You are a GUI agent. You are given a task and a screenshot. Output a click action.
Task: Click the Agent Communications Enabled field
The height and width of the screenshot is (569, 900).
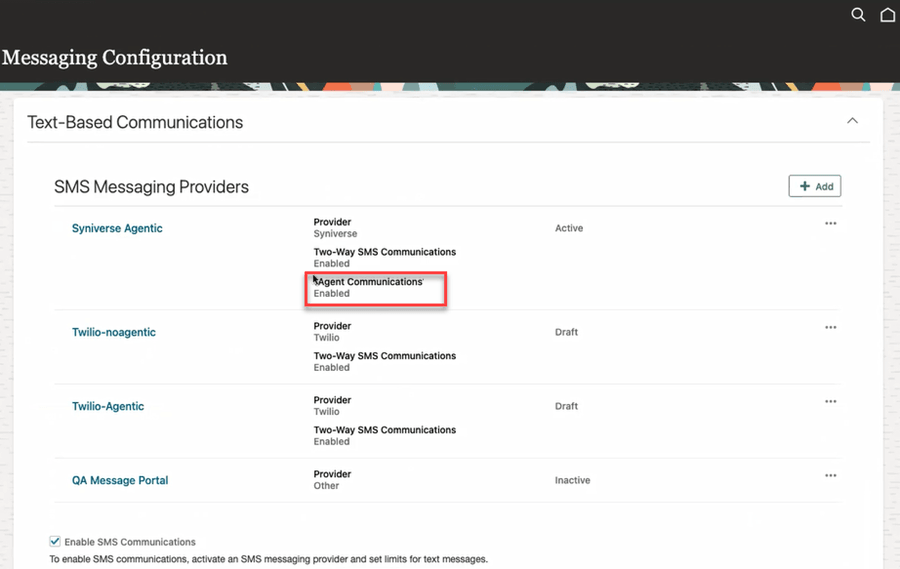(x=370, y=287)
